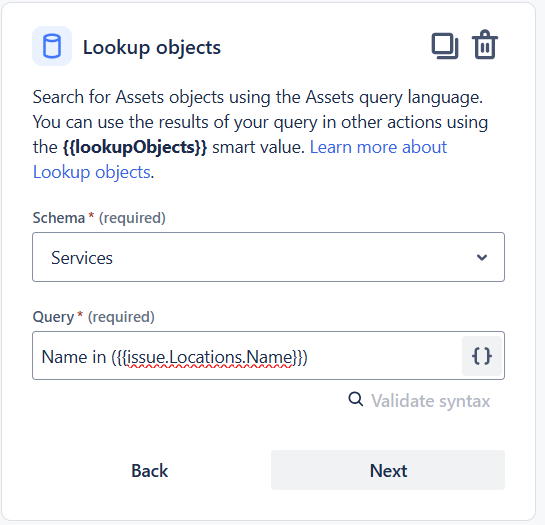545x525 pixels.
Task: Click the Query required field label
Action: [93, 317]
